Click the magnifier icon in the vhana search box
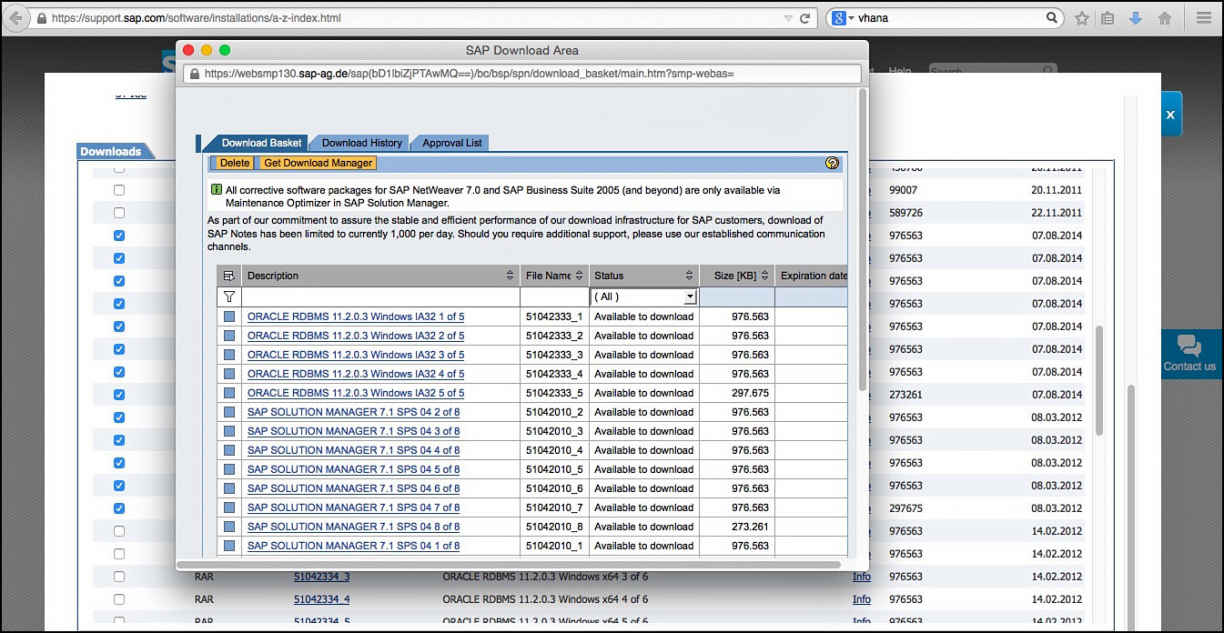The height and width of the screenshot is (633, 1224). coord(1053,18)
